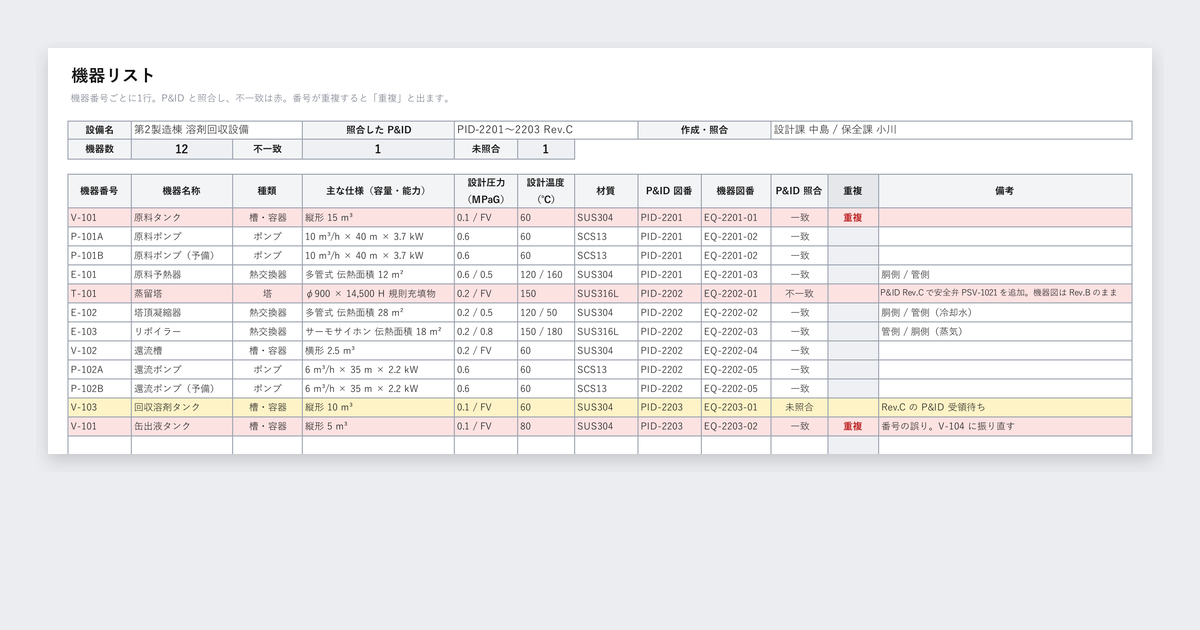1200x630 pixels.
Task: Click the 未照合 count cell
Action: 546,149
